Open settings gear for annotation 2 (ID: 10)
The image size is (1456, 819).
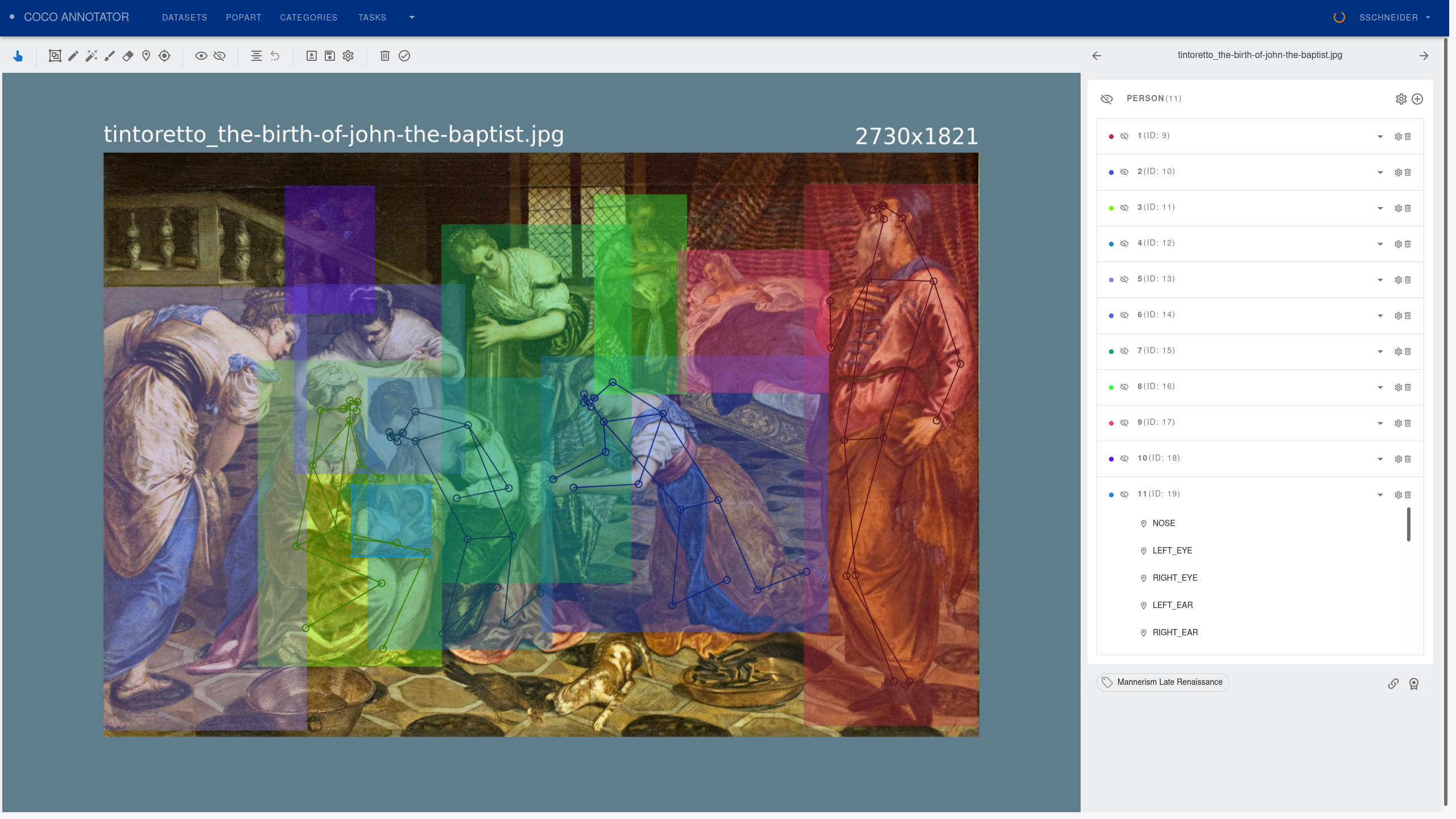[1399, 172]
